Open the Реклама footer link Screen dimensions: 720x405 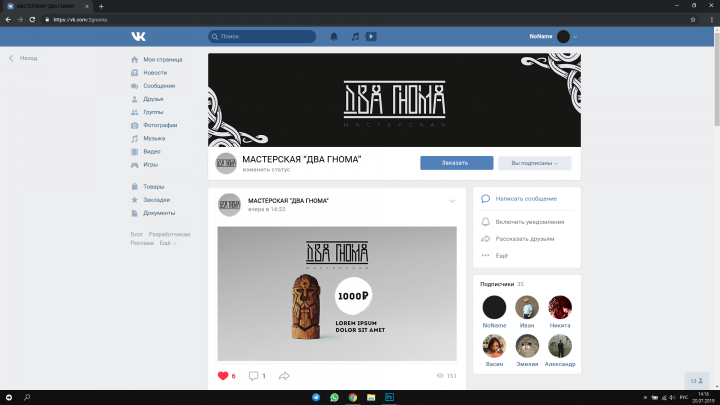pyautogui.click(x=142, y=243)
